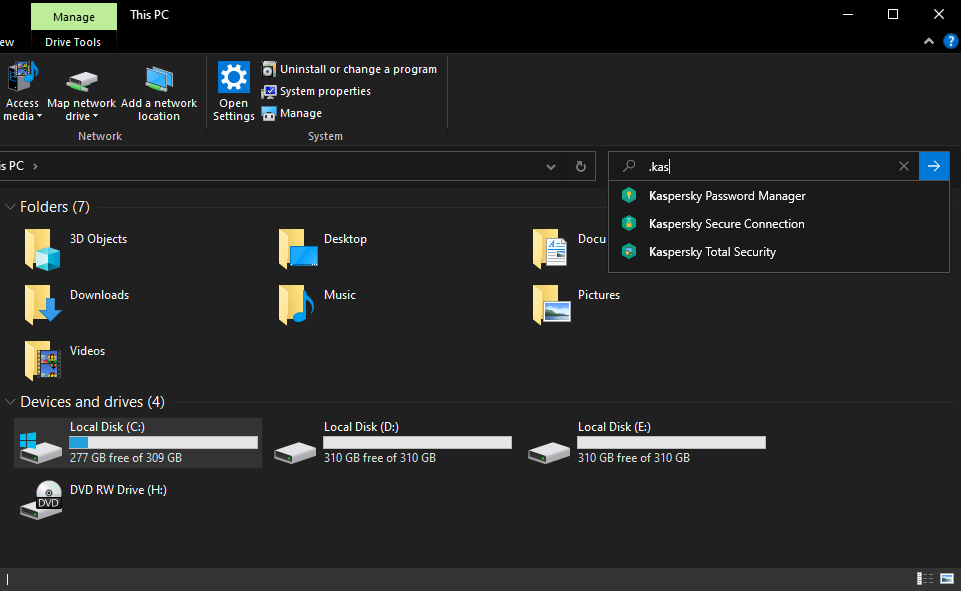Click the Pictures folder label
Viewport: 961px width, 591px height.
599,295
